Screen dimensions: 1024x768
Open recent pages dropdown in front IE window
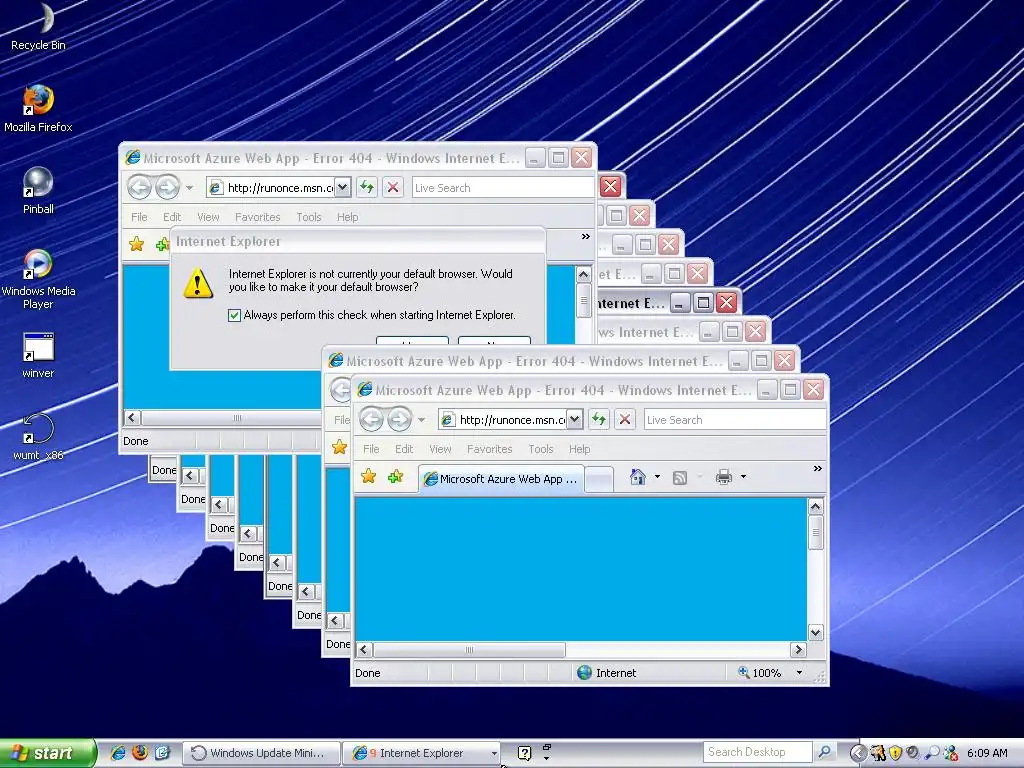(x=422, y=420)
